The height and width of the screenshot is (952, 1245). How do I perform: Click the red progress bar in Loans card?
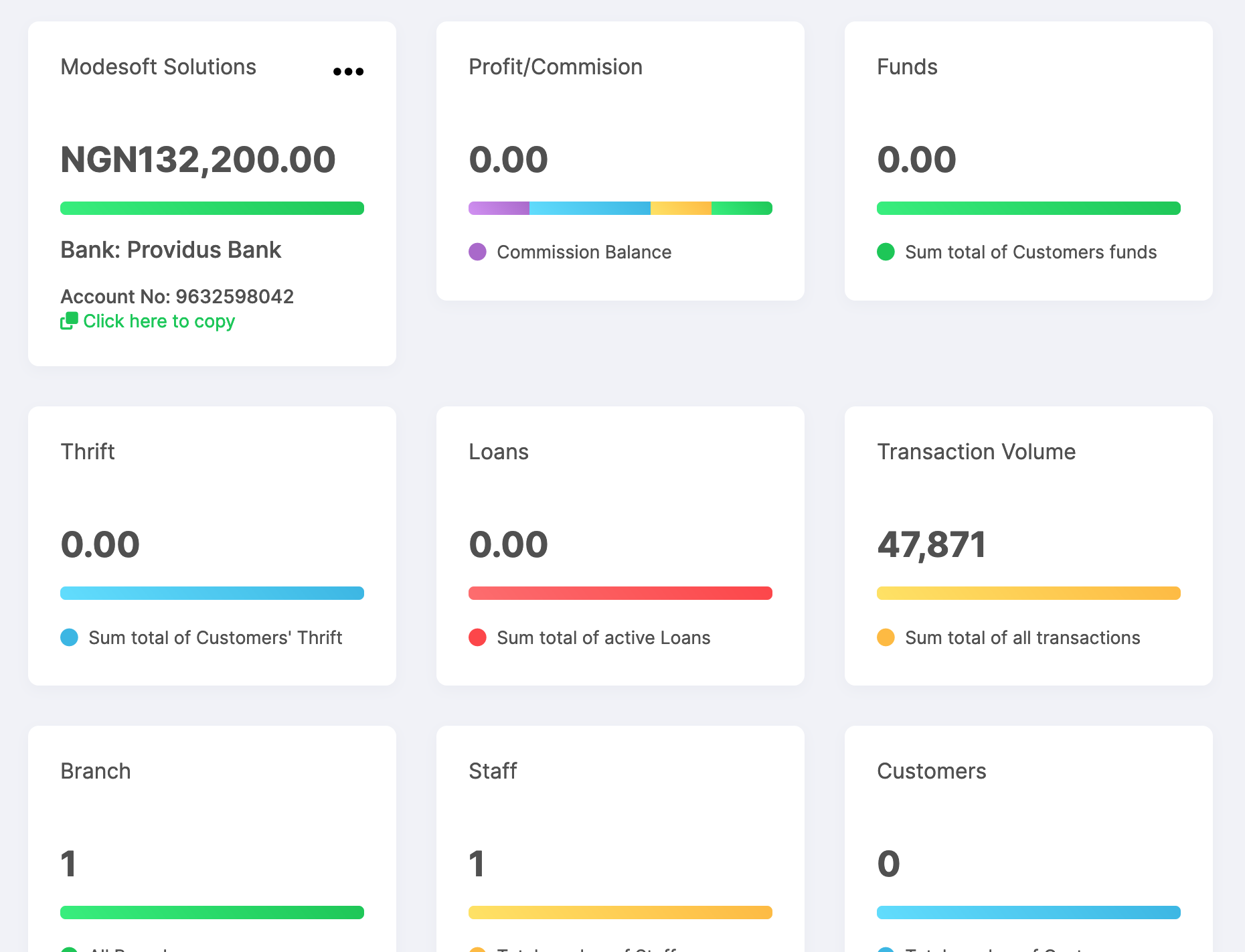point(620,593)
